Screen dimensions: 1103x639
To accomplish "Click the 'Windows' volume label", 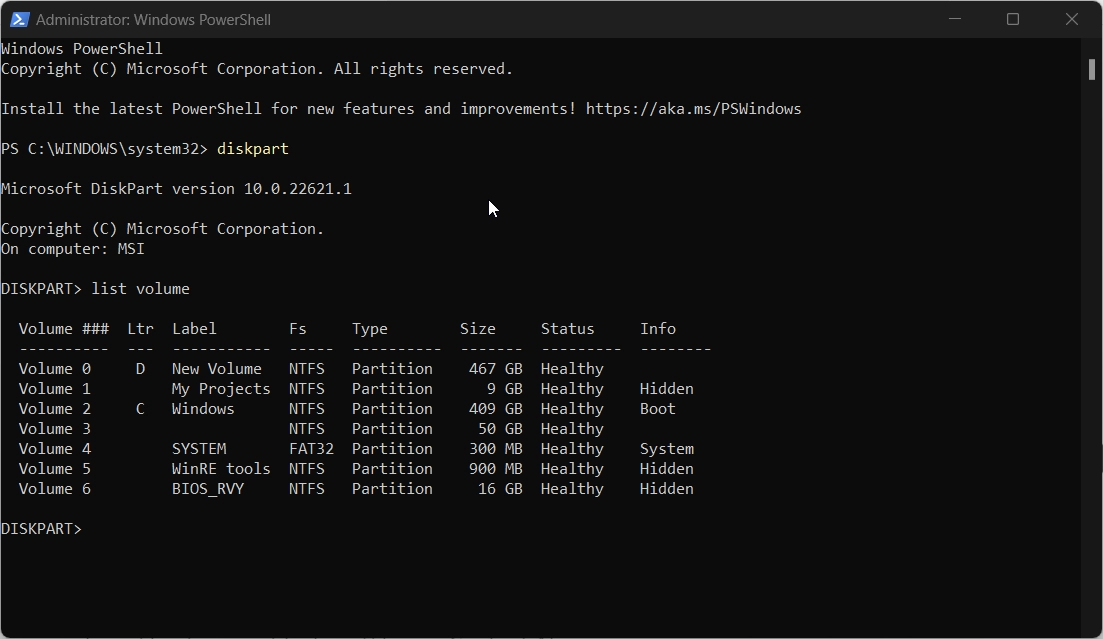I will pos(203,409).
